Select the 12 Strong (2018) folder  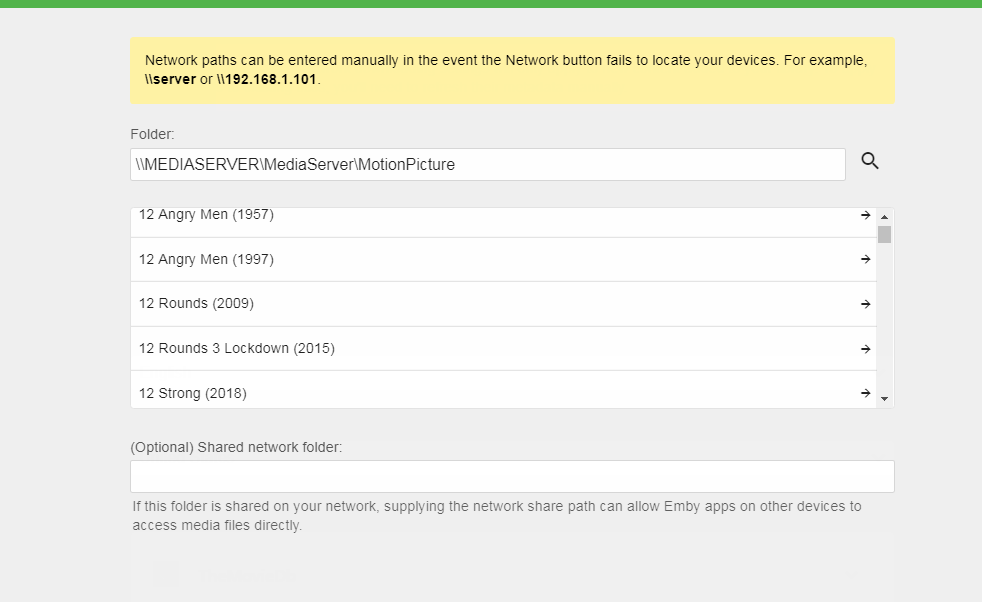click(192, 393)
